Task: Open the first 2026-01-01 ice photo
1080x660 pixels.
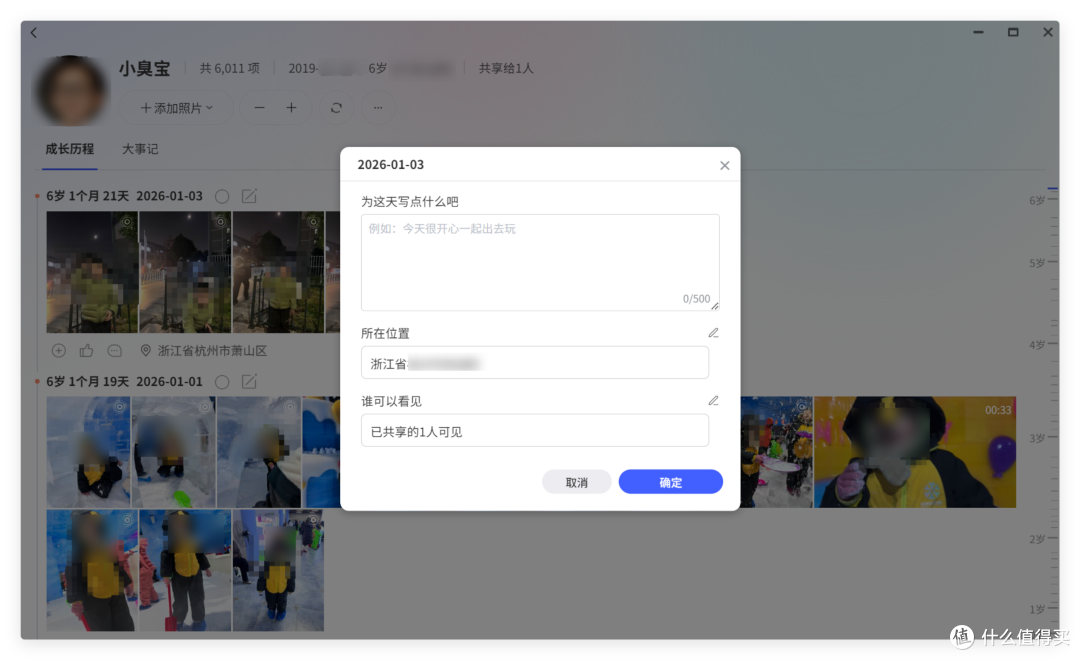Action: [x=88, y=452]
